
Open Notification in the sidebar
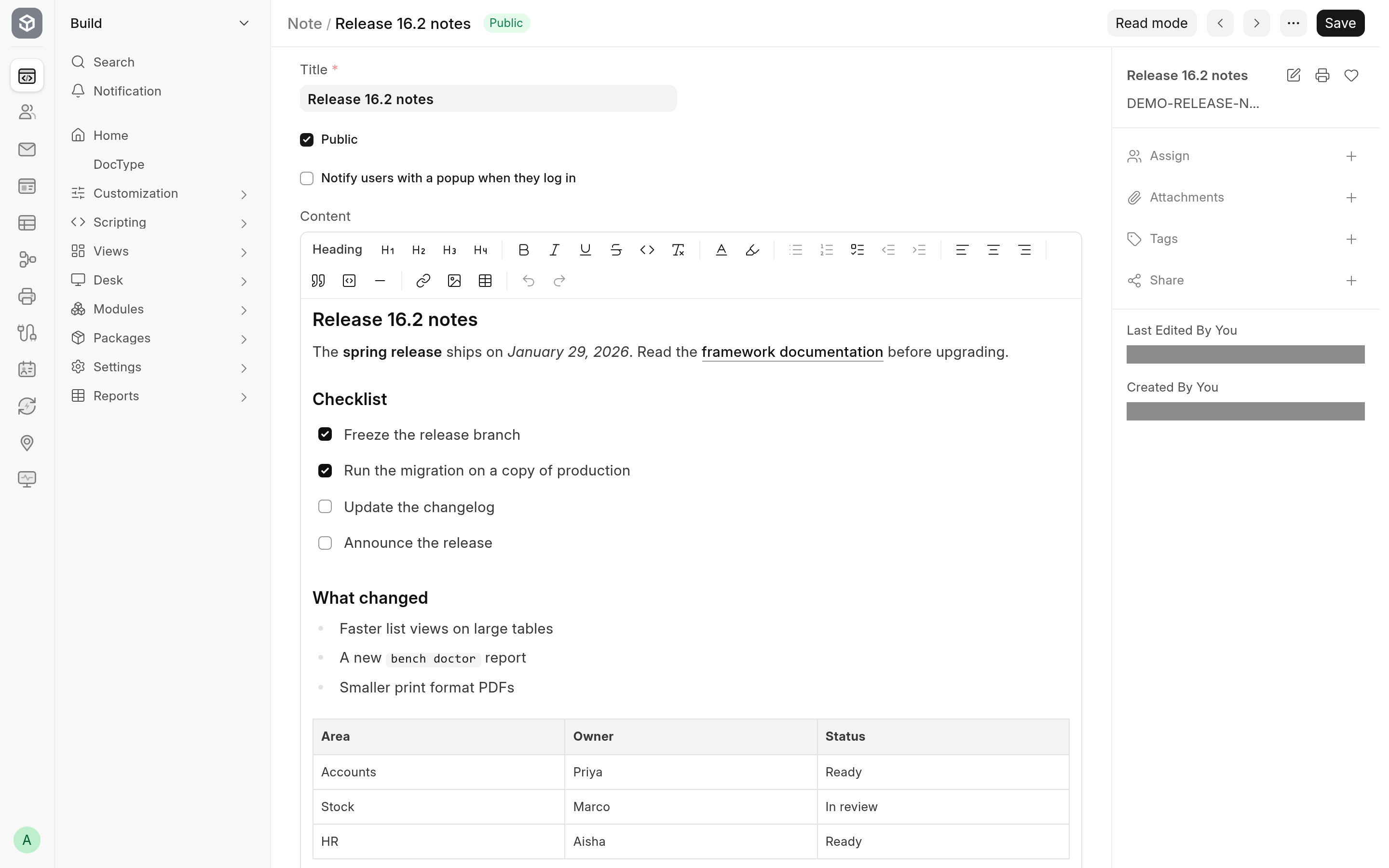pyautogui.click(x=160, y=91)
